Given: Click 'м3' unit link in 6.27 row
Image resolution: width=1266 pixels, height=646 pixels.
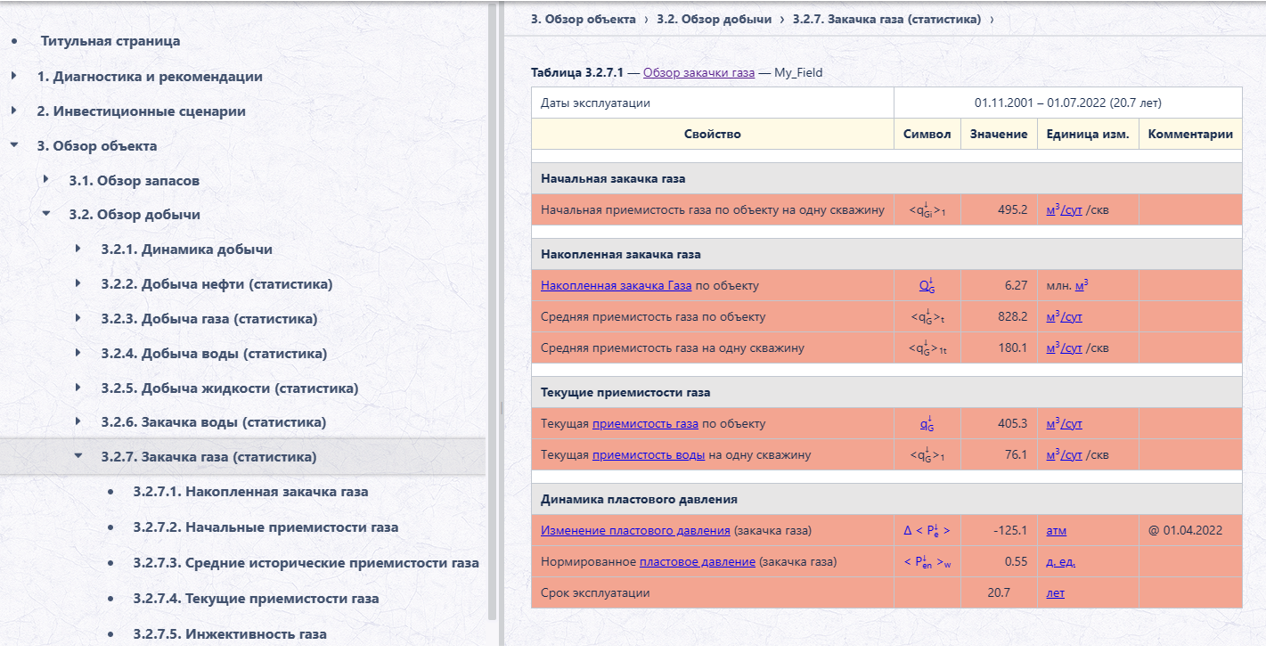Looking at the screenshot, I should (x=1082, y=285).
